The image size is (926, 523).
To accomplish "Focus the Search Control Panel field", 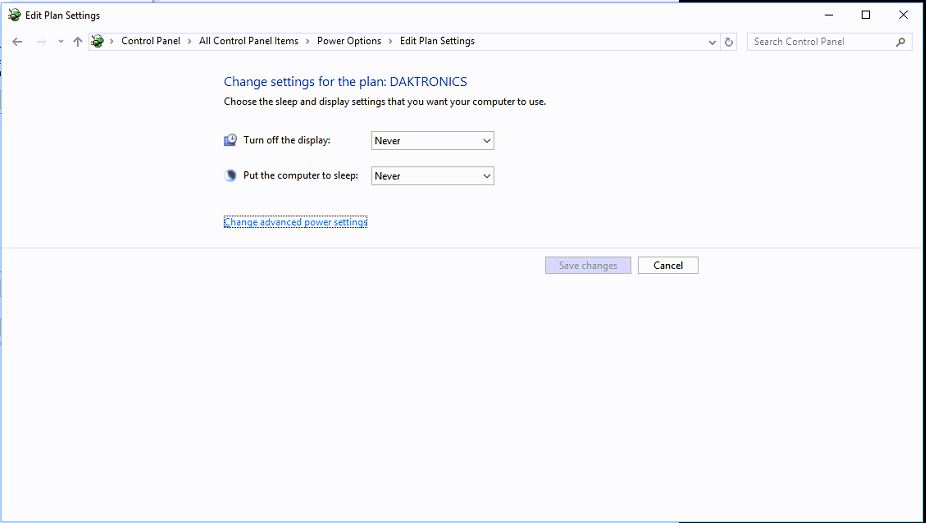I will (820, 42).
